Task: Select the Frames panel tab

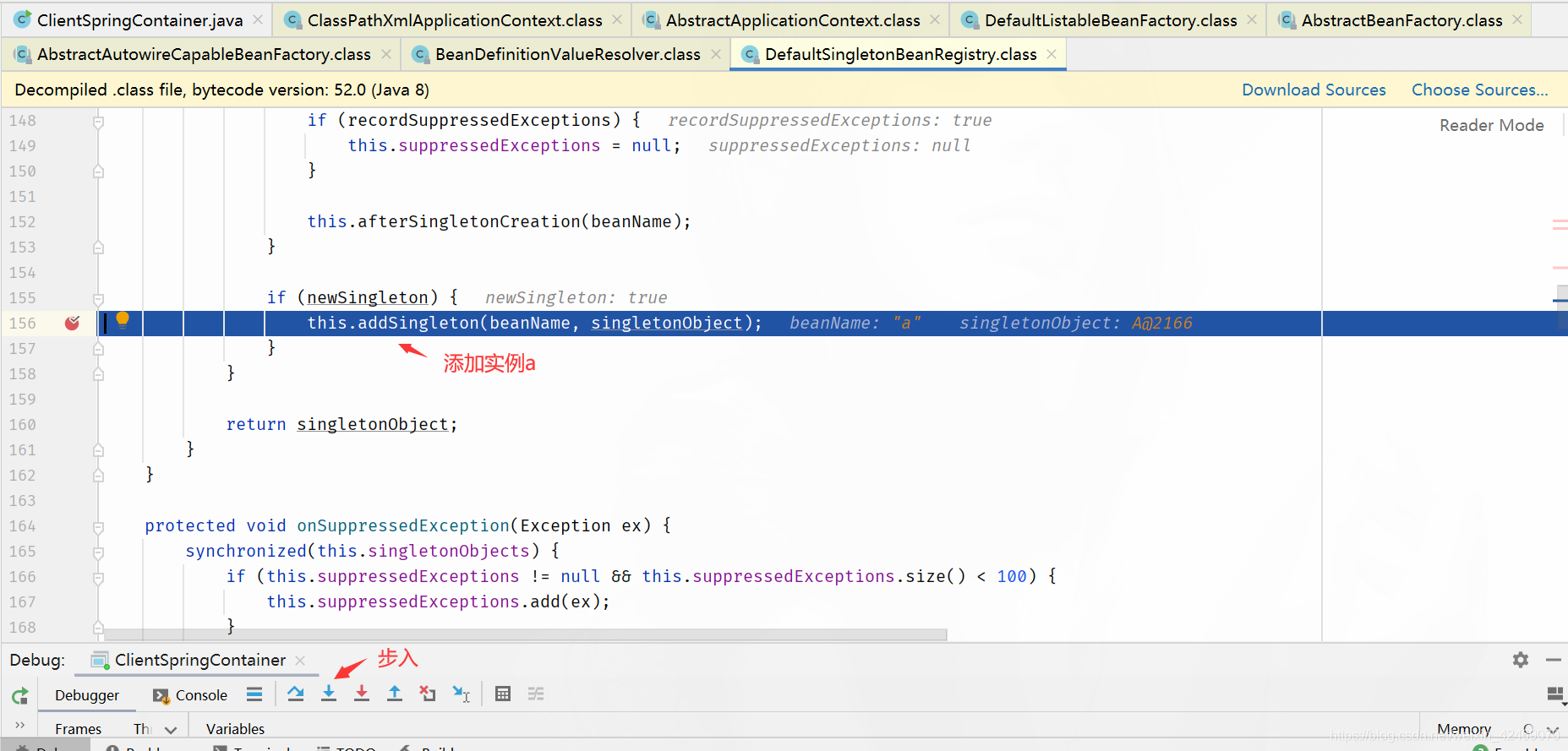Action: click(x=78, y=729)
